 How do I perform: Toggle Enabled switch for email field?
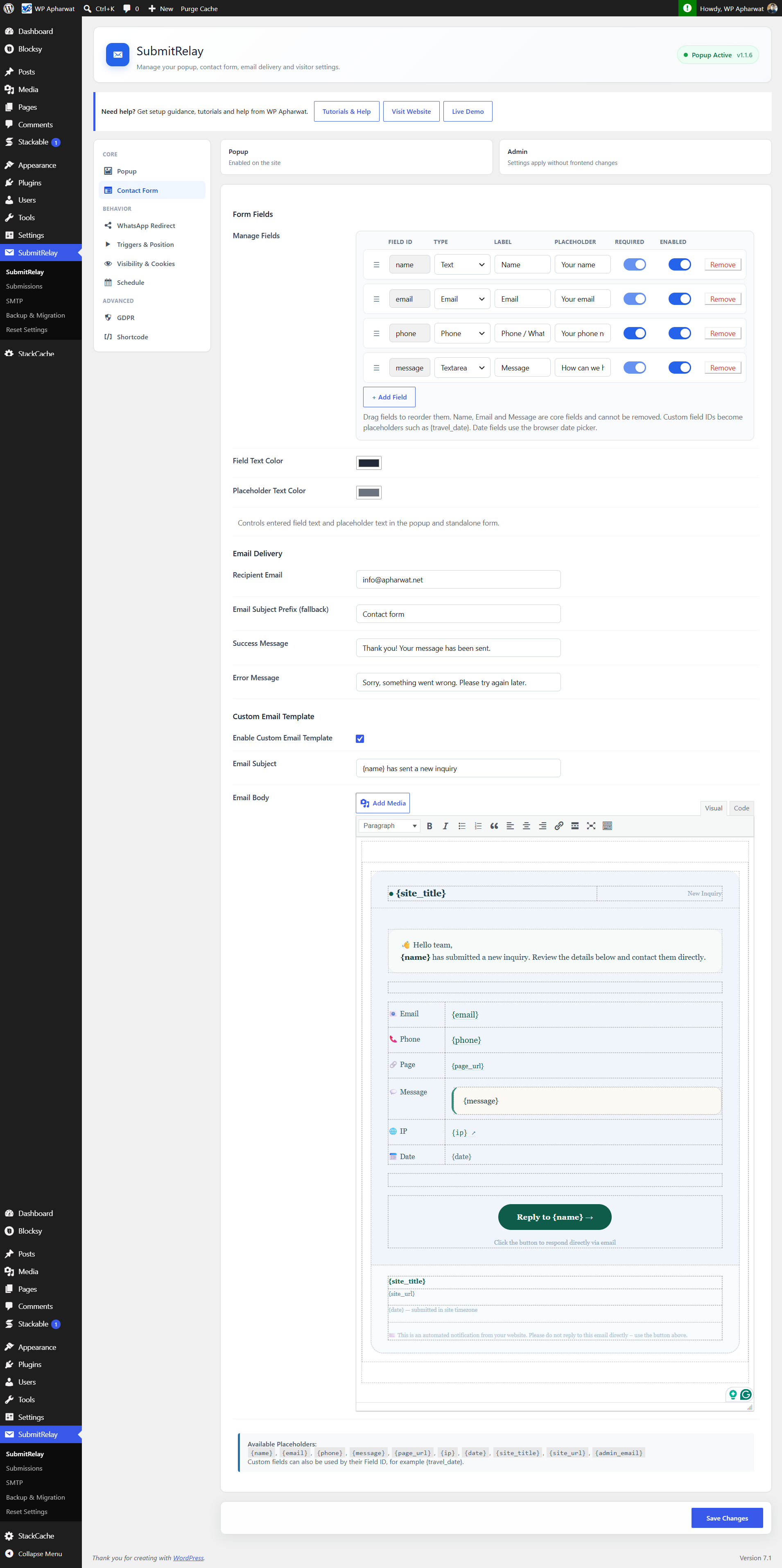680,299
